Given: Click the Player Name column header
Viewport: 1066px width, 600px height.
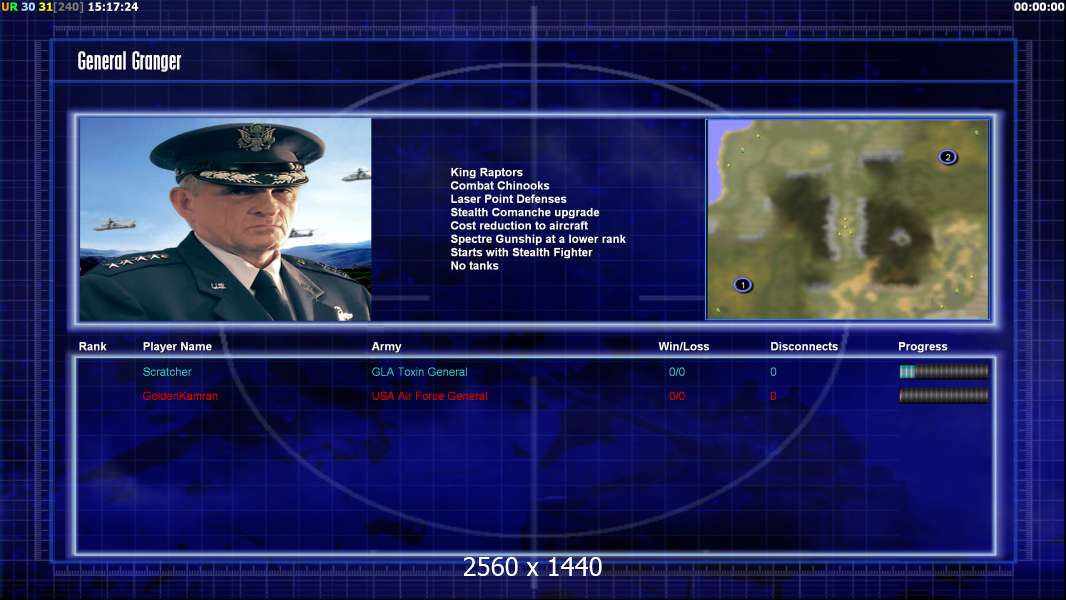Looking at the screenshot, I should click(x=177, y=347).
